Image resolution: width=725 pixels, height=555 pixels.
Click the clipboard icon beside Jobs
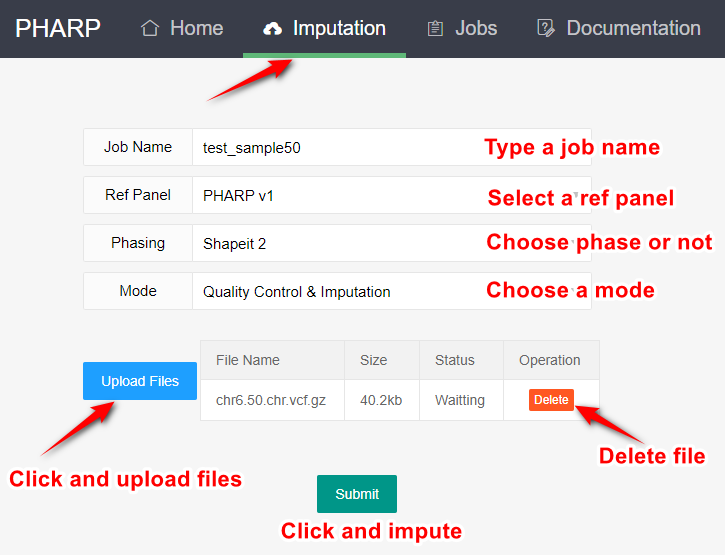[x=435, y=28]
